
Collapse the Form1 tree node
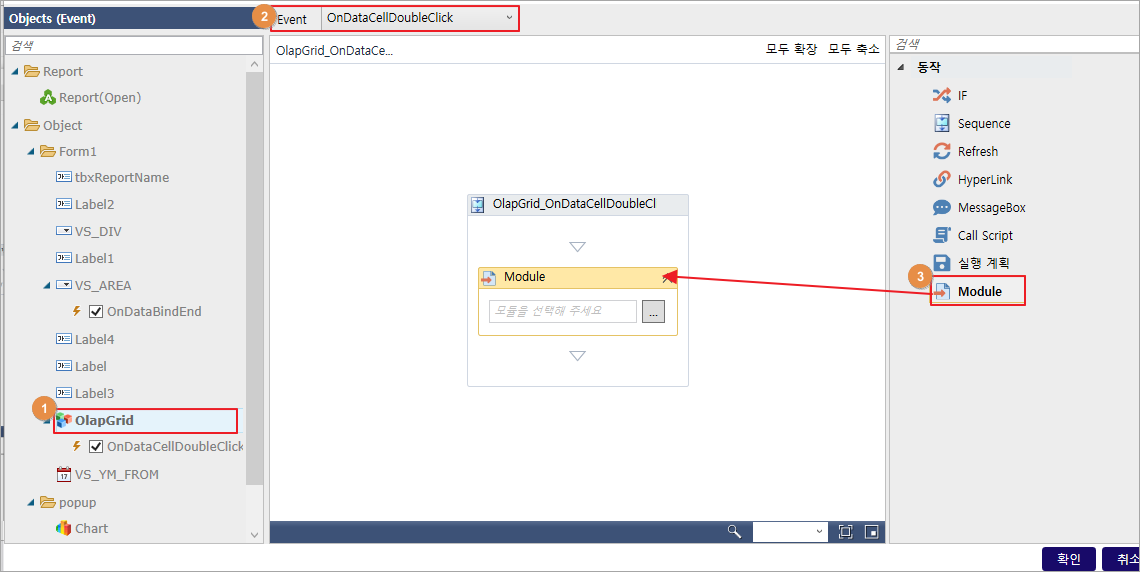click(31, 152)
